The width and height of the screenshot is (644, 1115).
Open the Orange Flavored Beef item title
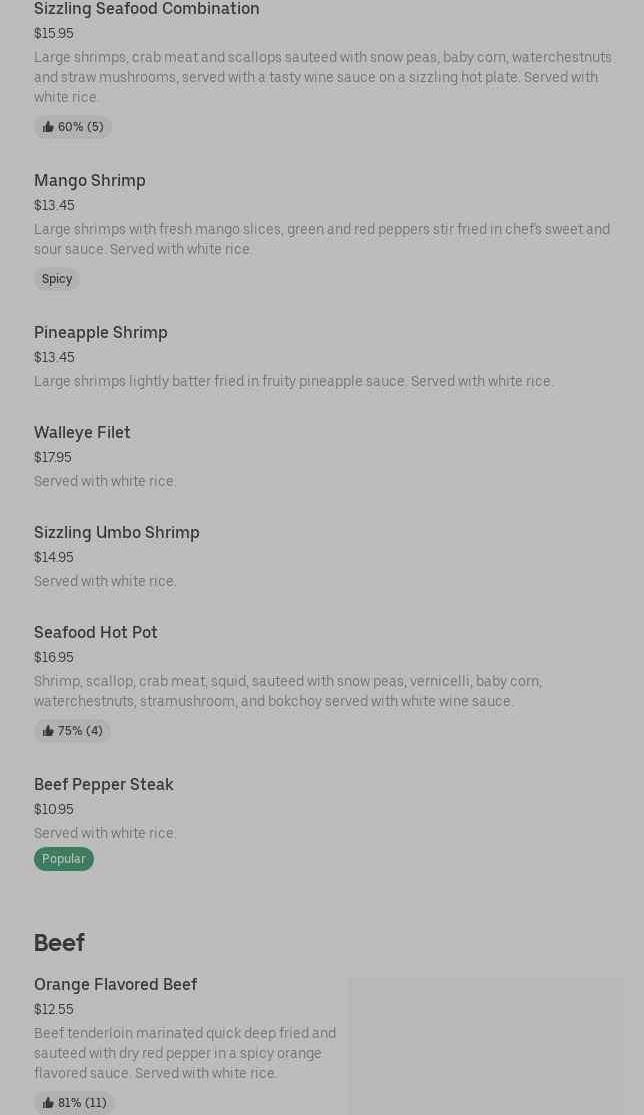coord(116,984)
